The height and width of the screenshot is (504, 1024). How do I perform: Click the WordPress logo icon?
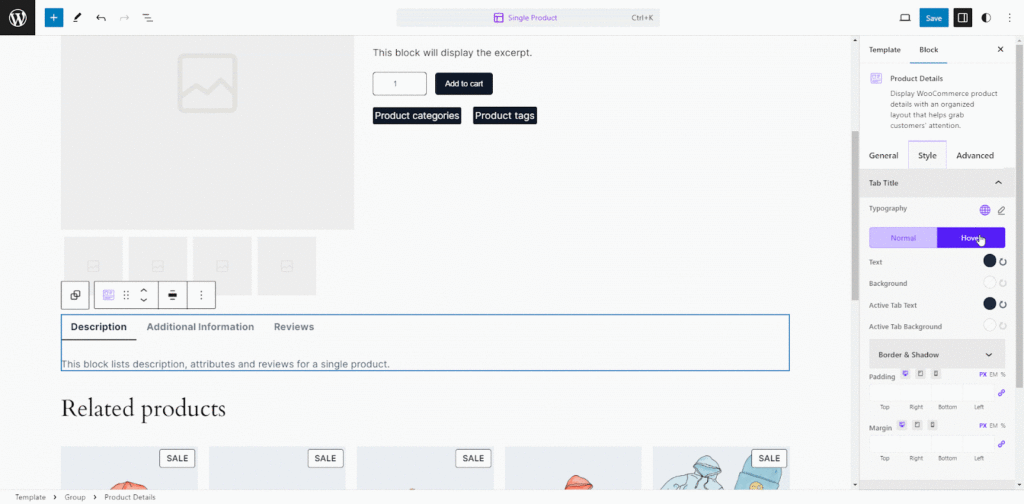pos(18,18)
